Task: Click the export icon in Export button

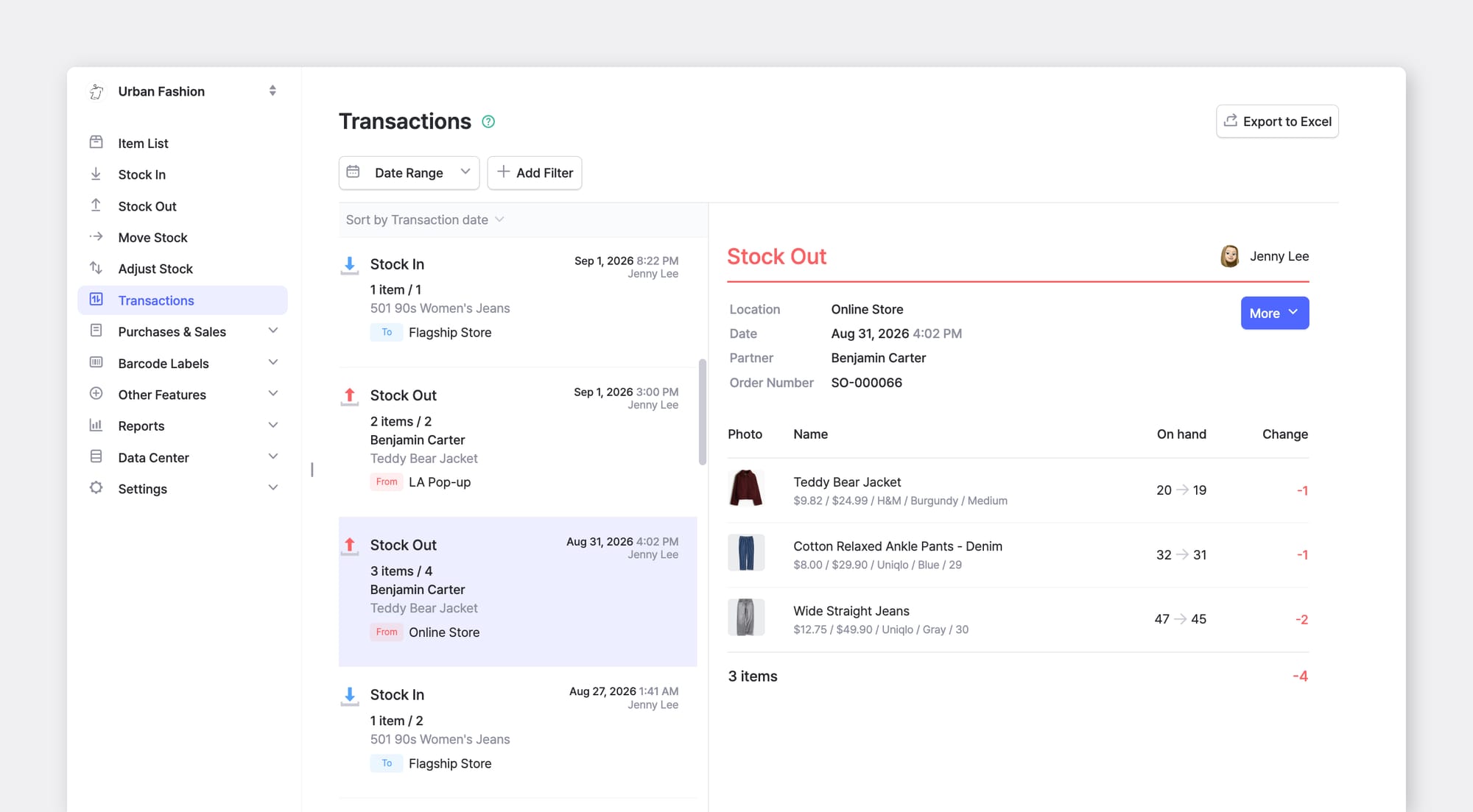Action: [1230, 120]
